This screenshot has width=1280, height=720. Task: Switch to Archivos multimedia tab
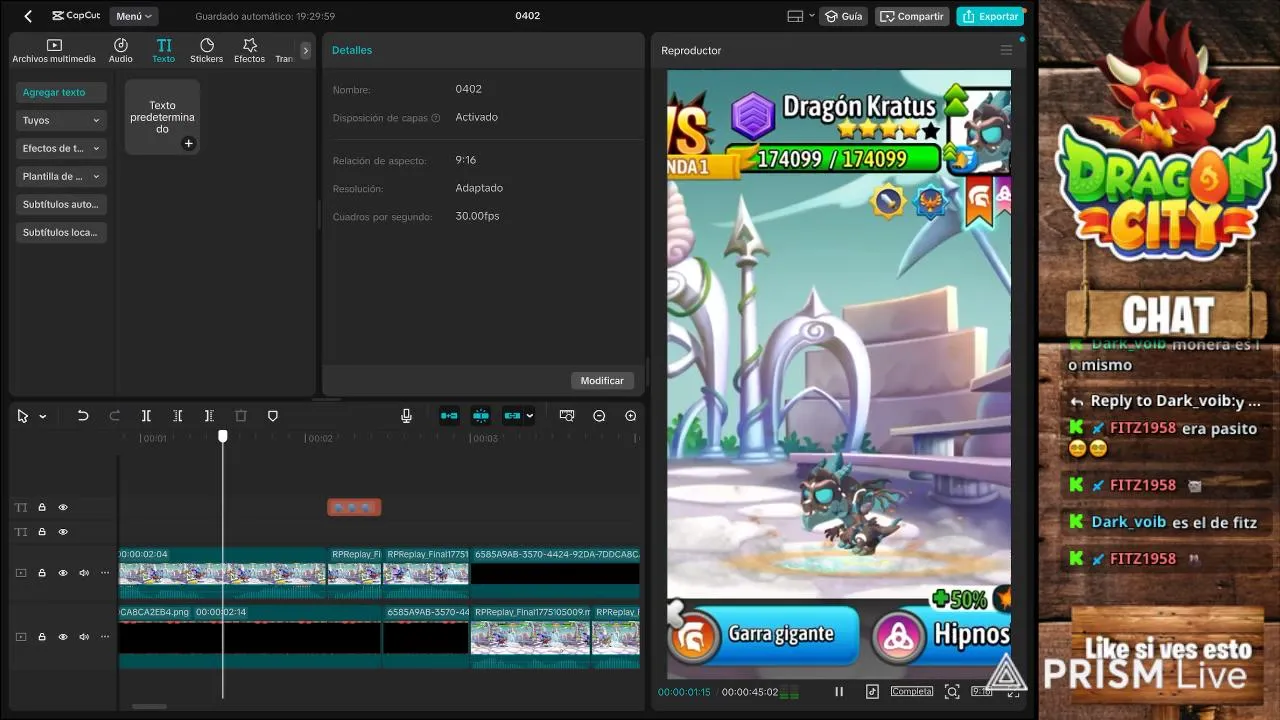coord(54,51)
